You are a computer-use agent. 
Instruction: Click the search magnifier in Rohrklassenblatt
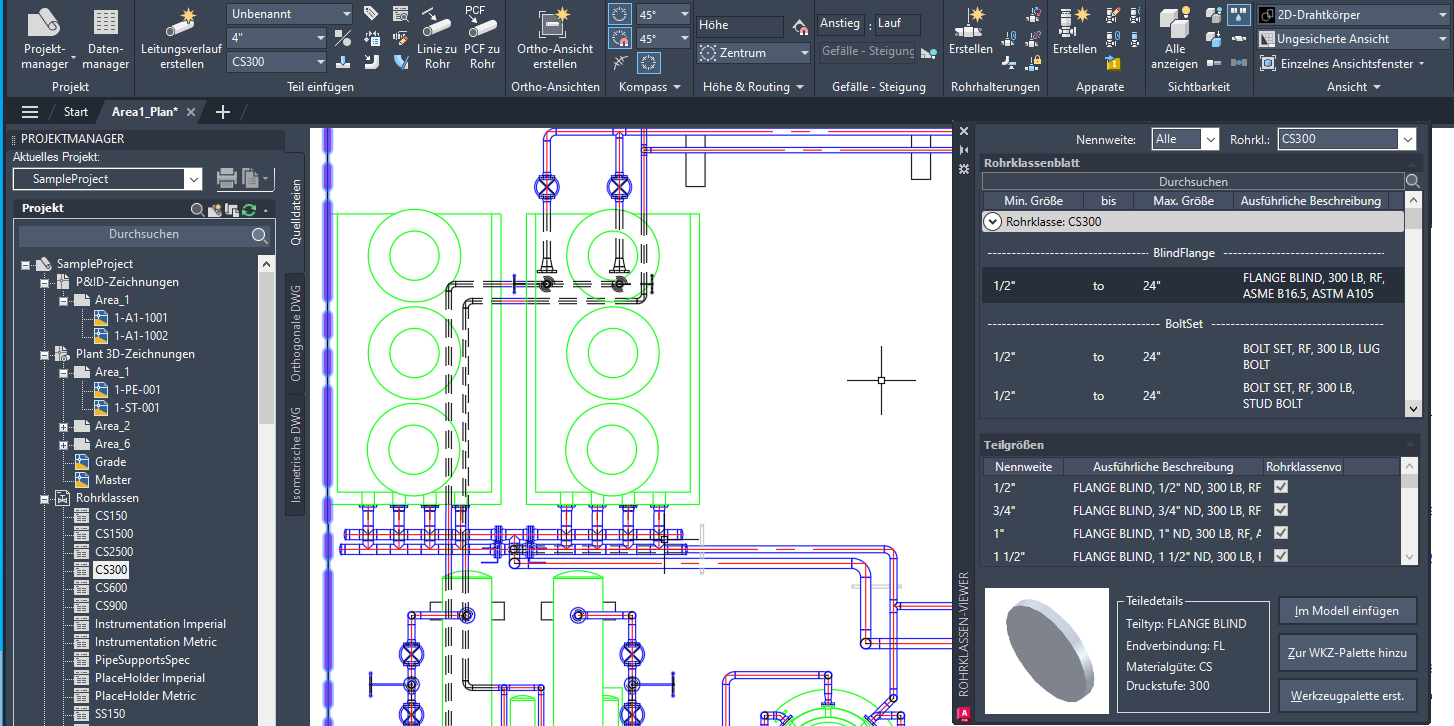tap(1413, 182)
